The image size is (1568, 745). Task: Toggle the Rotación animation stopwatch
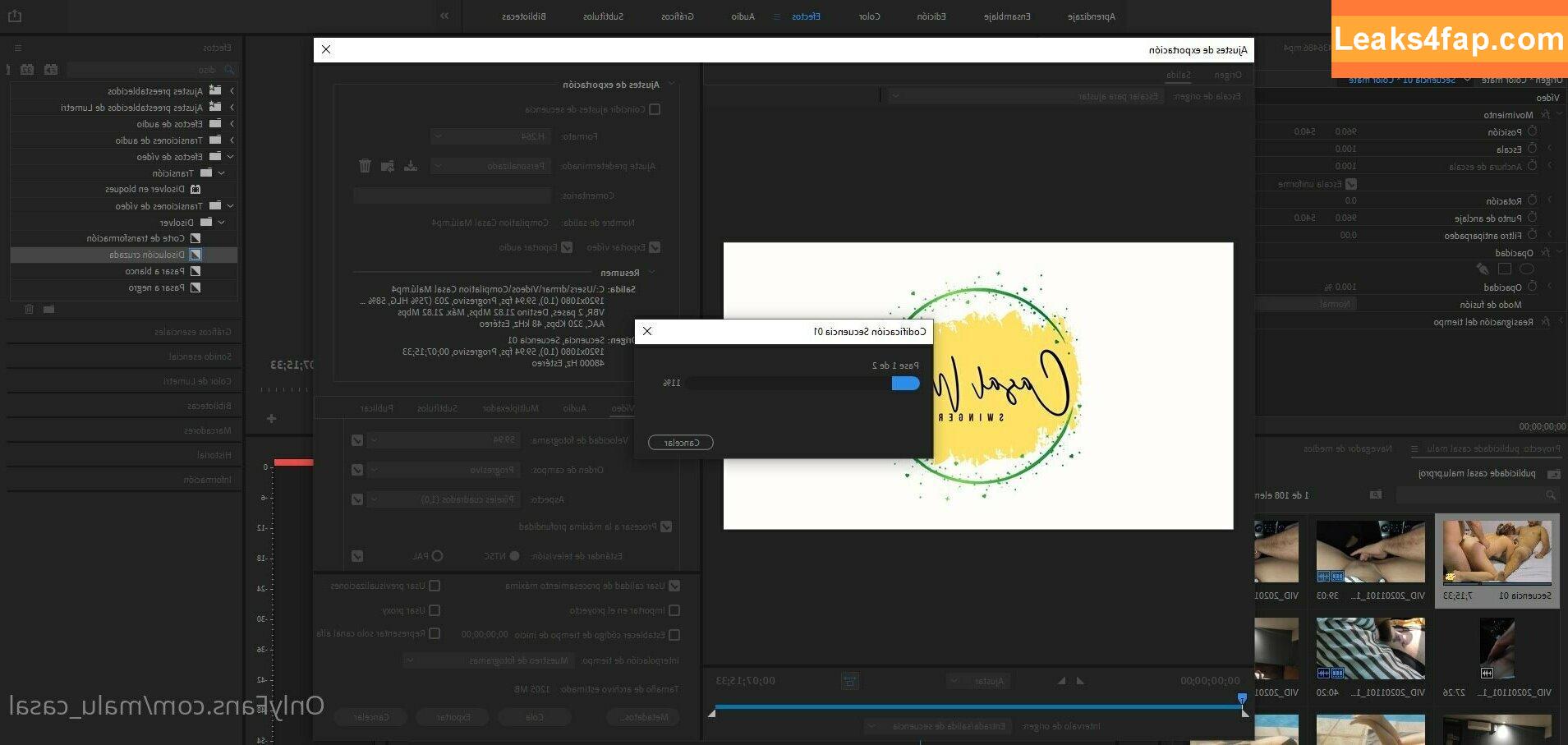[x=1533, y=200]
